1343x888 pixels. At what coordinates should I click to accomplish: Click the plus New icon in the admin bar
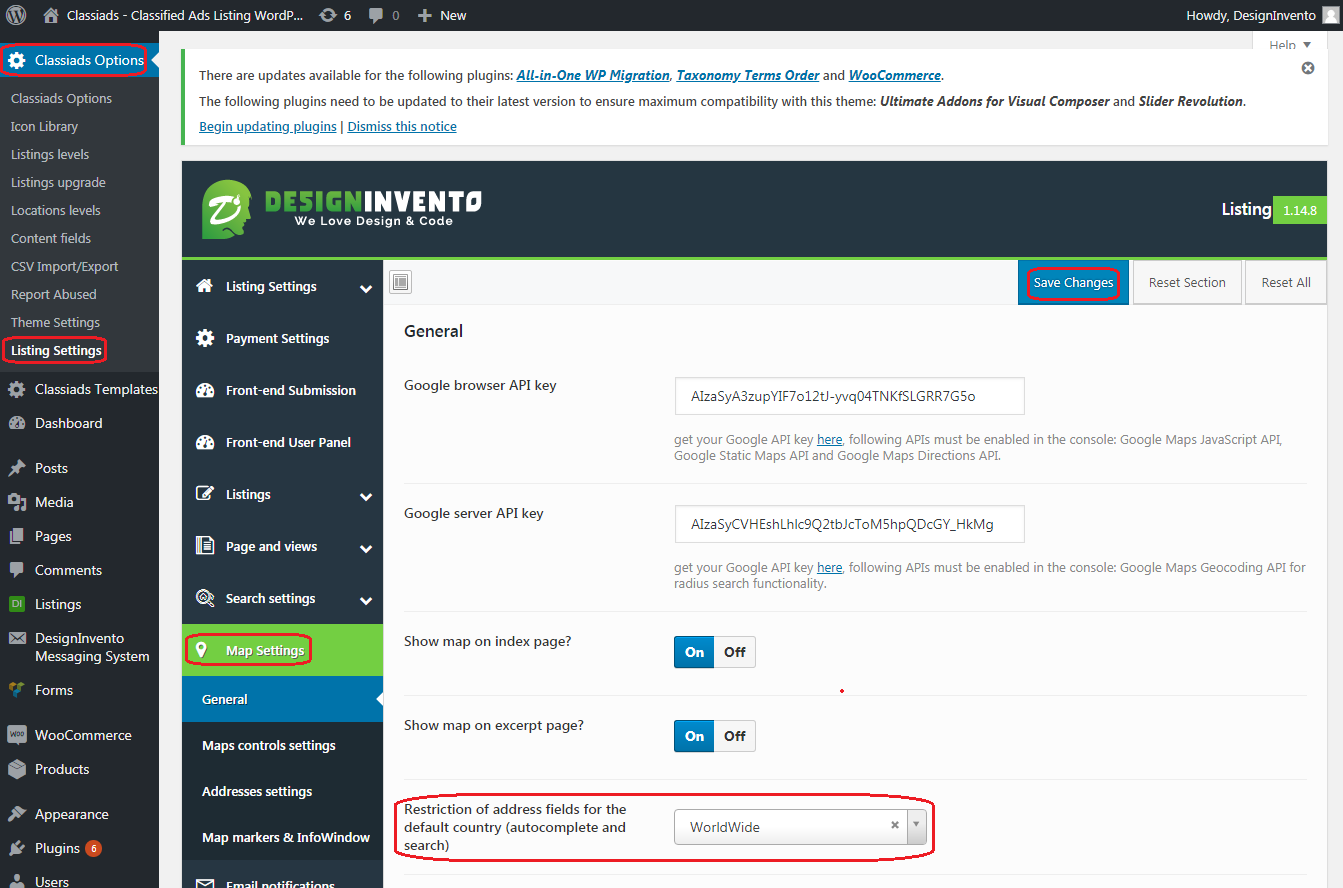pyautogui.click(x=425, y=15)
